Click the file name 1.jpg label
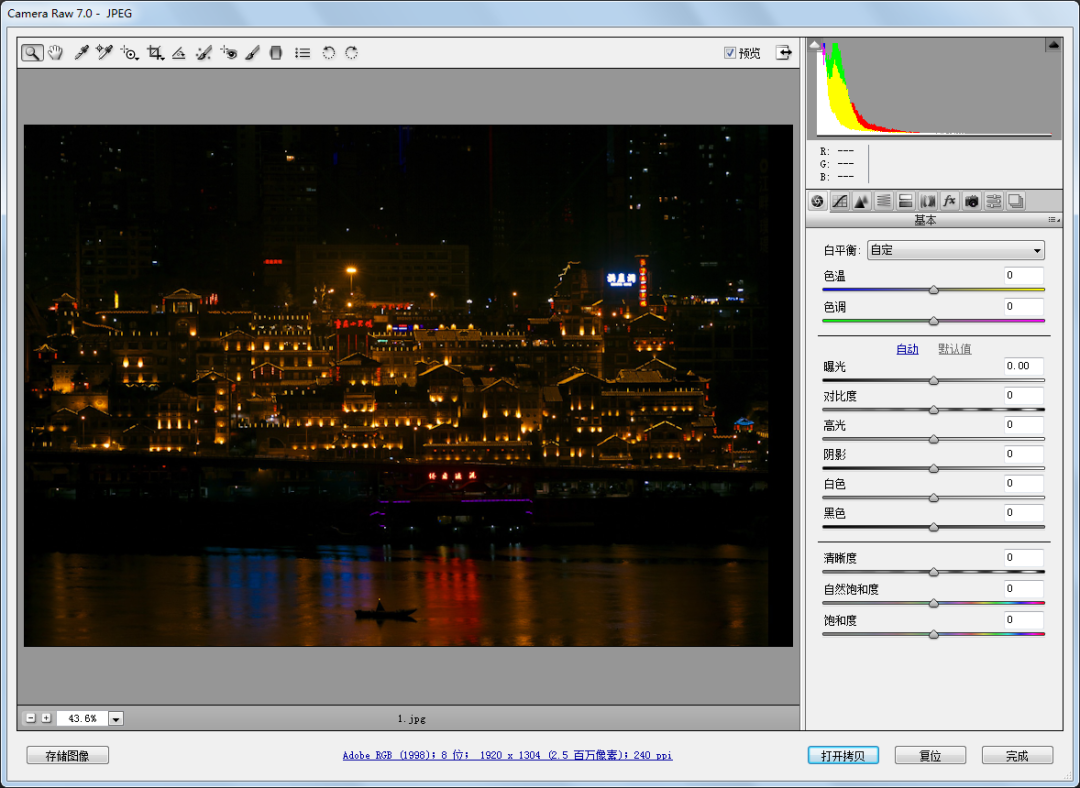Screen dimensions: 1080x788 click(x=411, y=718)
